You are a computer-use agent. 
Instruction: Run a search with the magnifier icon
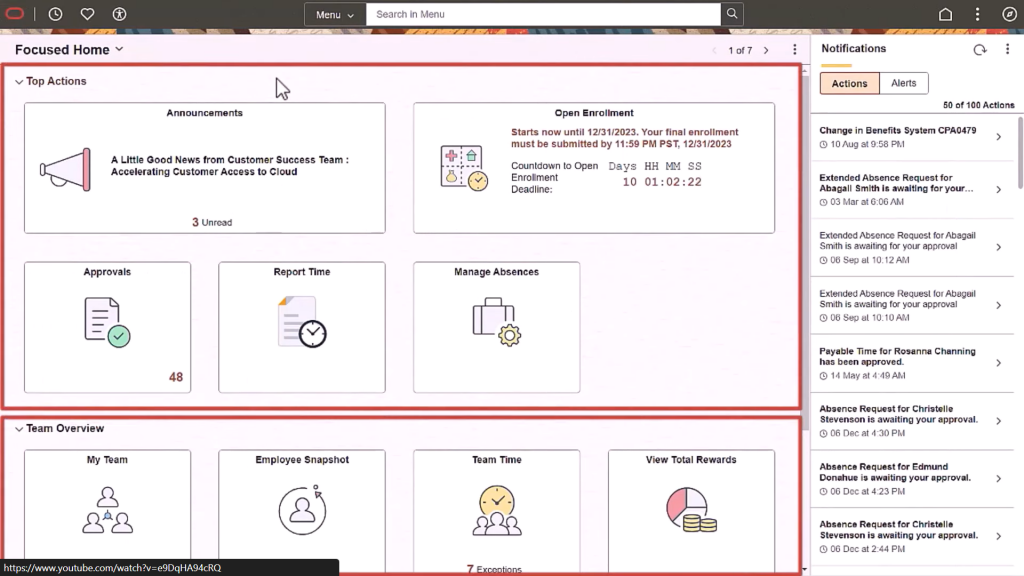pyautogui.click(x=730, y=14)
